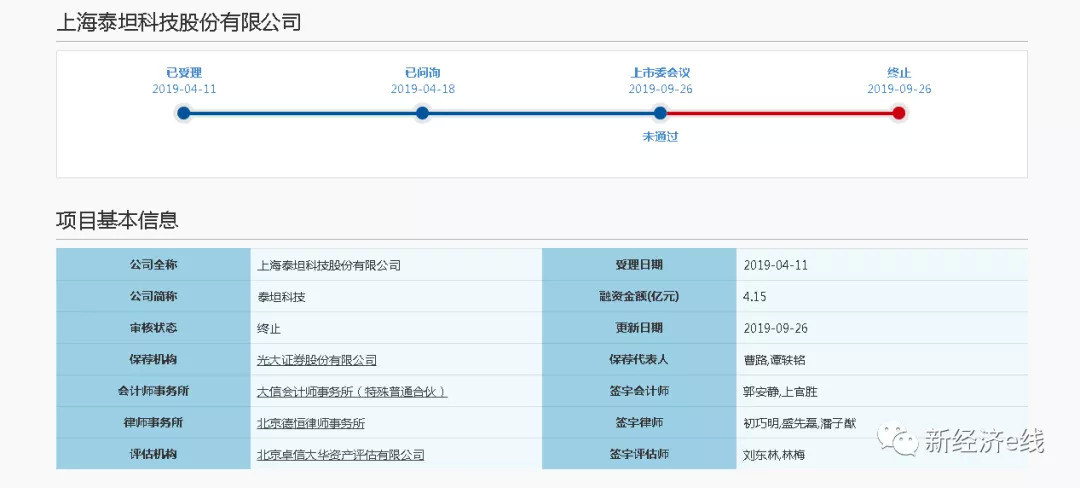Click the 上海泰坦科技股份有限公司 page heading

click(x=178, y=22)
